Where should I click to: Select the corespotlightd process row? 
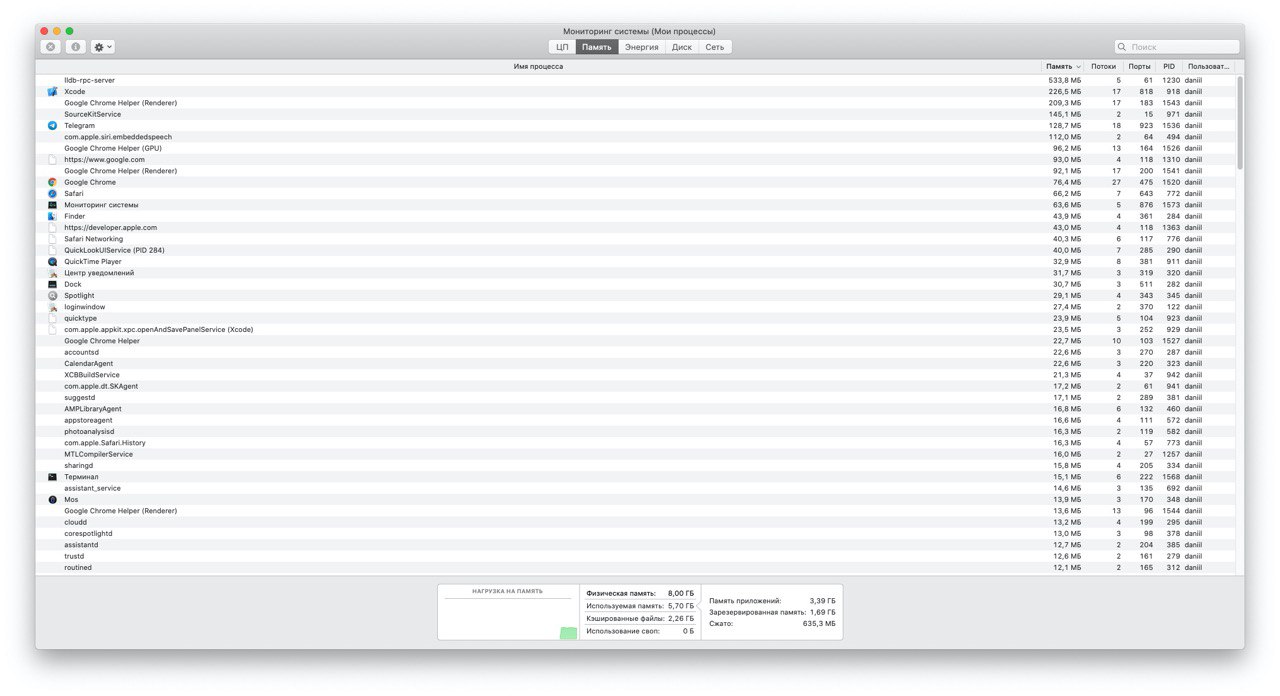[636, 533]
